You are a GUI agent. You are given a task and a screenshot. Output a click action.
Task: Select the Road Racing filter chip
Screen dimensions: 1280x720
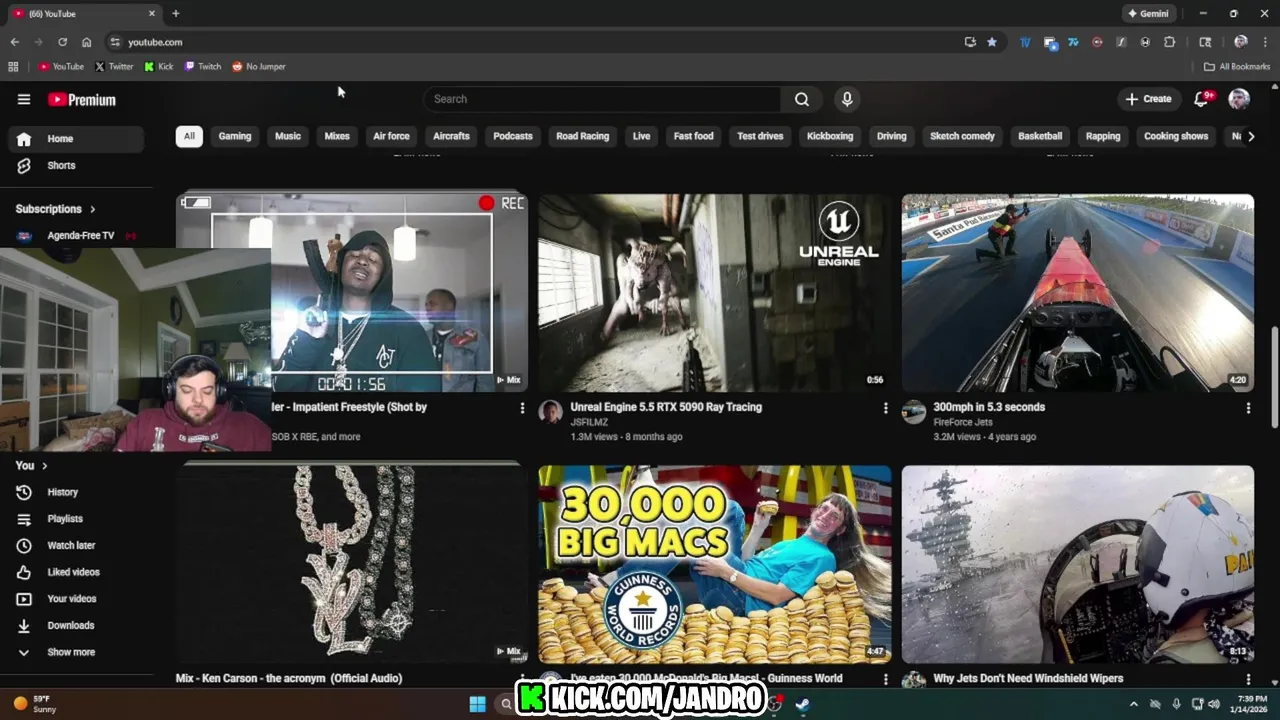(x=583, y=136)
